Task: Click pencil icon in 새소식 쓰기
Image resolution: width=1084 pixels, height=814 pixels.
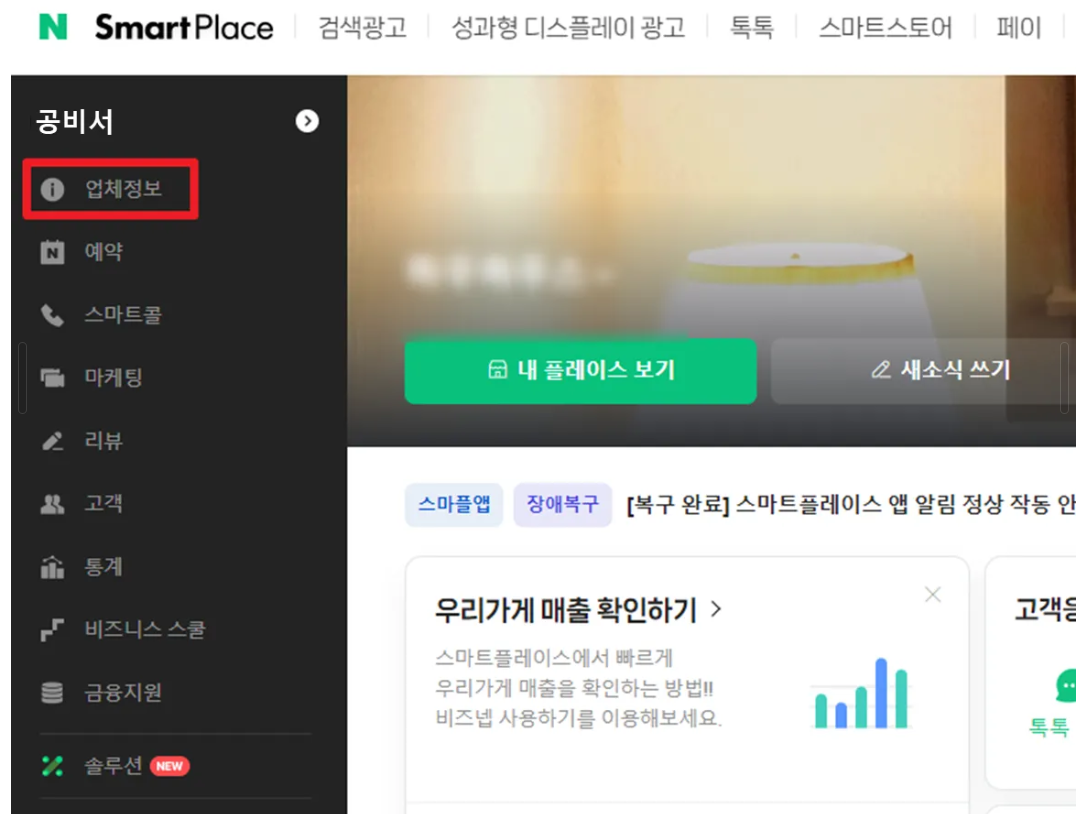Action: (x=881, y=370)
